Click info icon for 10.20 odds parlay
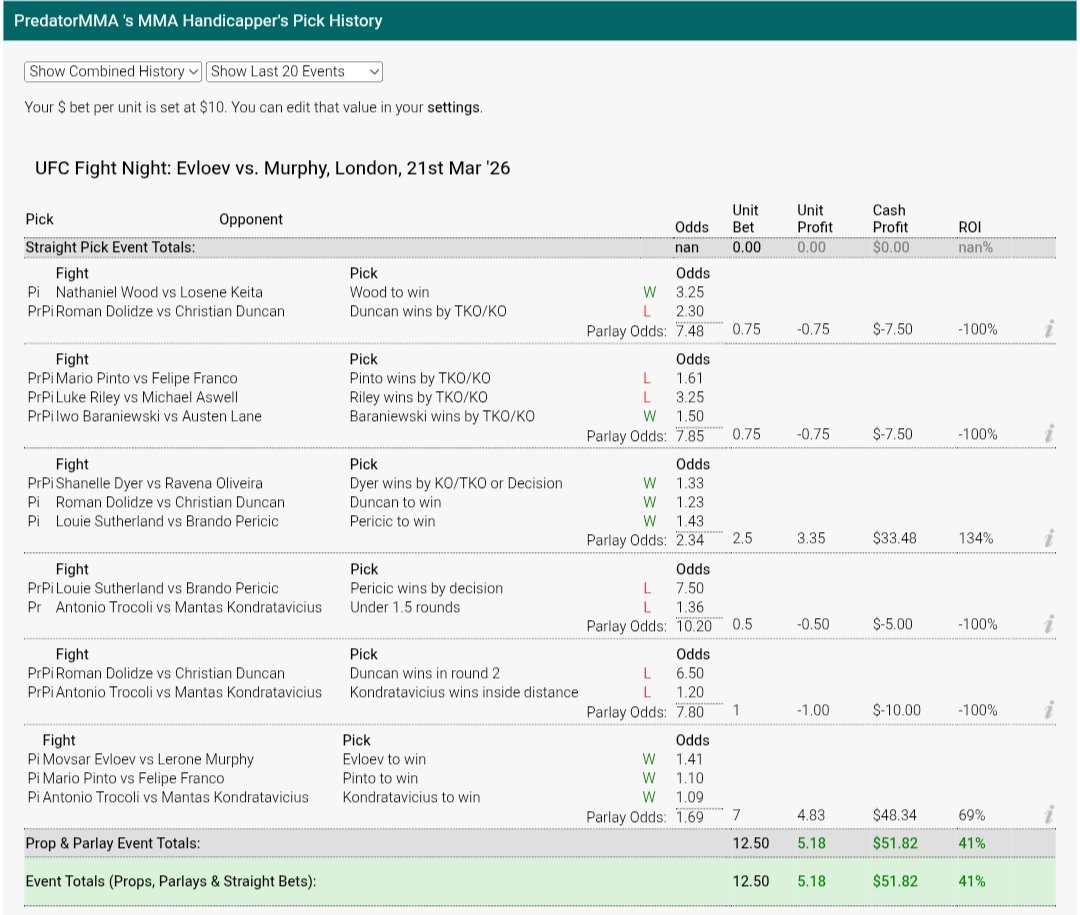 tap(1048, 624)
